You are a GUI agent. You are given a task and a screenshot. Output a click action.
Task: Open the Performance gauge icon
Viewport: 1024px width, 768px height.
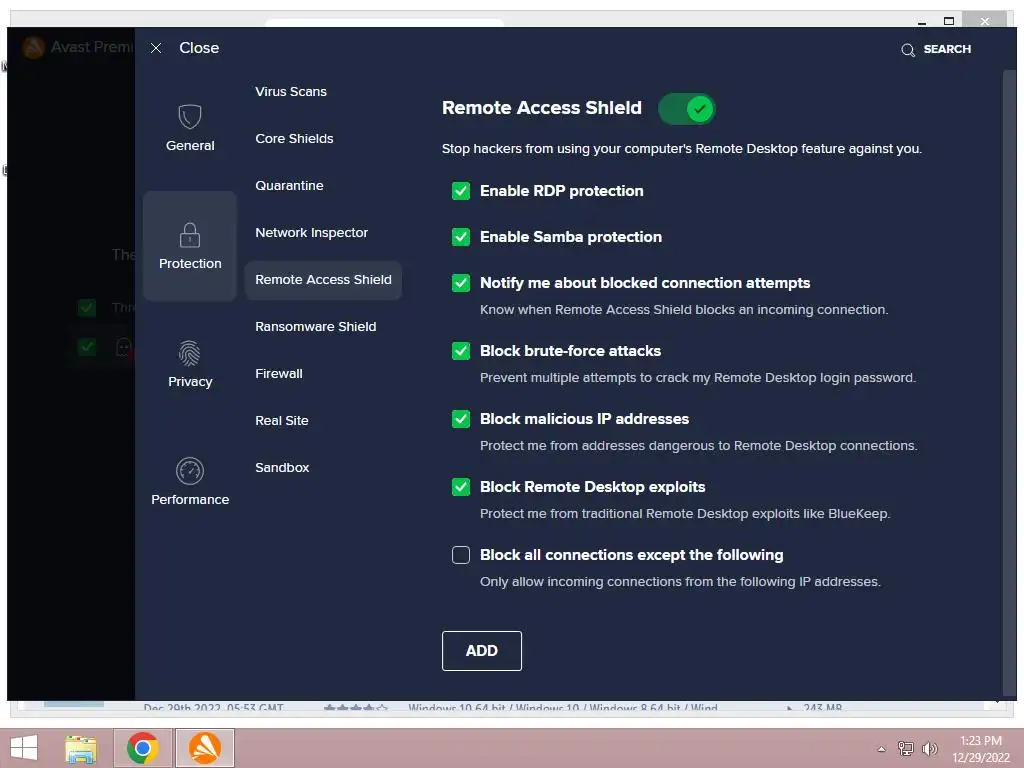[189, 471]
